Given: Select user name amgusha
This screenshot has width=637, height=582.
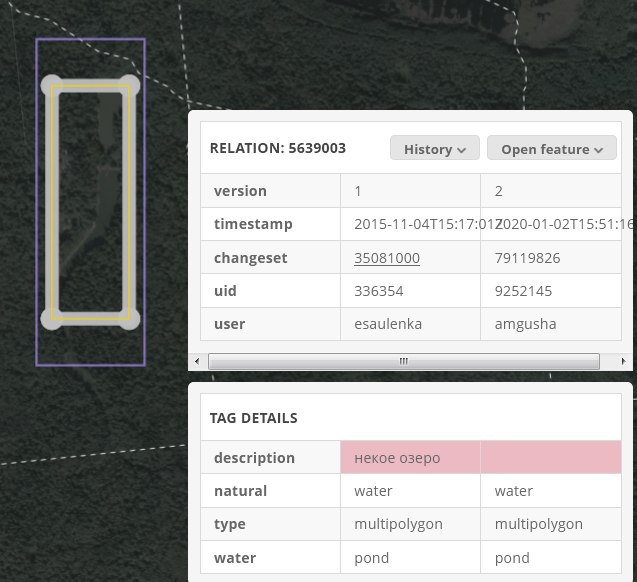Looking at the screenshot, I should pos(525,324).
